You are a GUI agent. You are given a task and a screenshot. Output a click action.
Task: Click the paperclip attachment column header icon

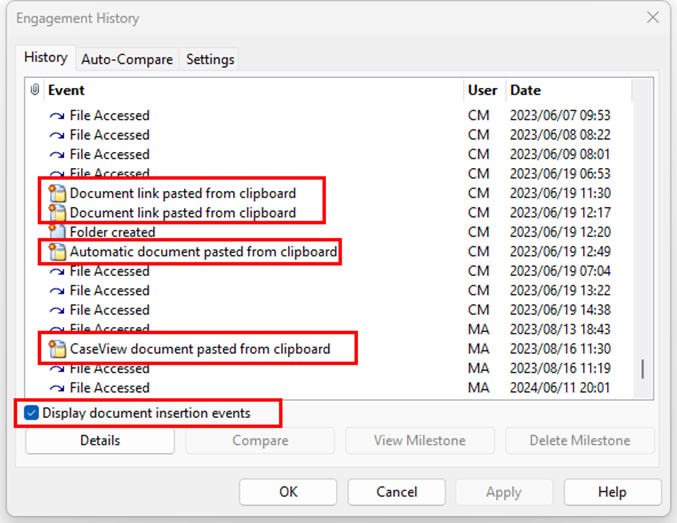(35, 90)
